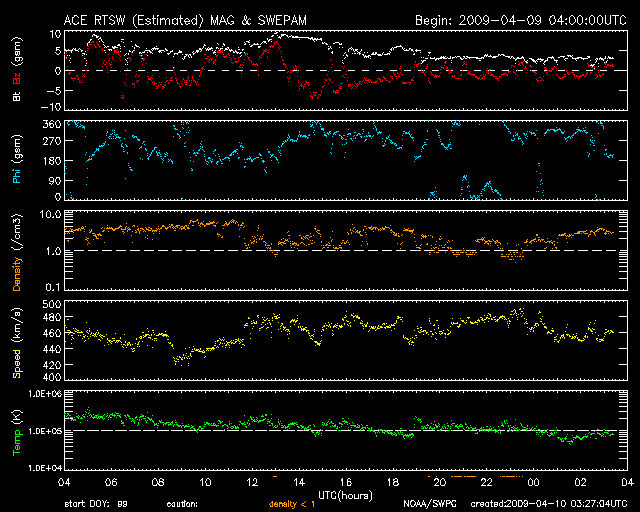Screen dimensions: 640x512
Task: Click the orange 'density < 1' caution text
Action: (x=292, y=504)
